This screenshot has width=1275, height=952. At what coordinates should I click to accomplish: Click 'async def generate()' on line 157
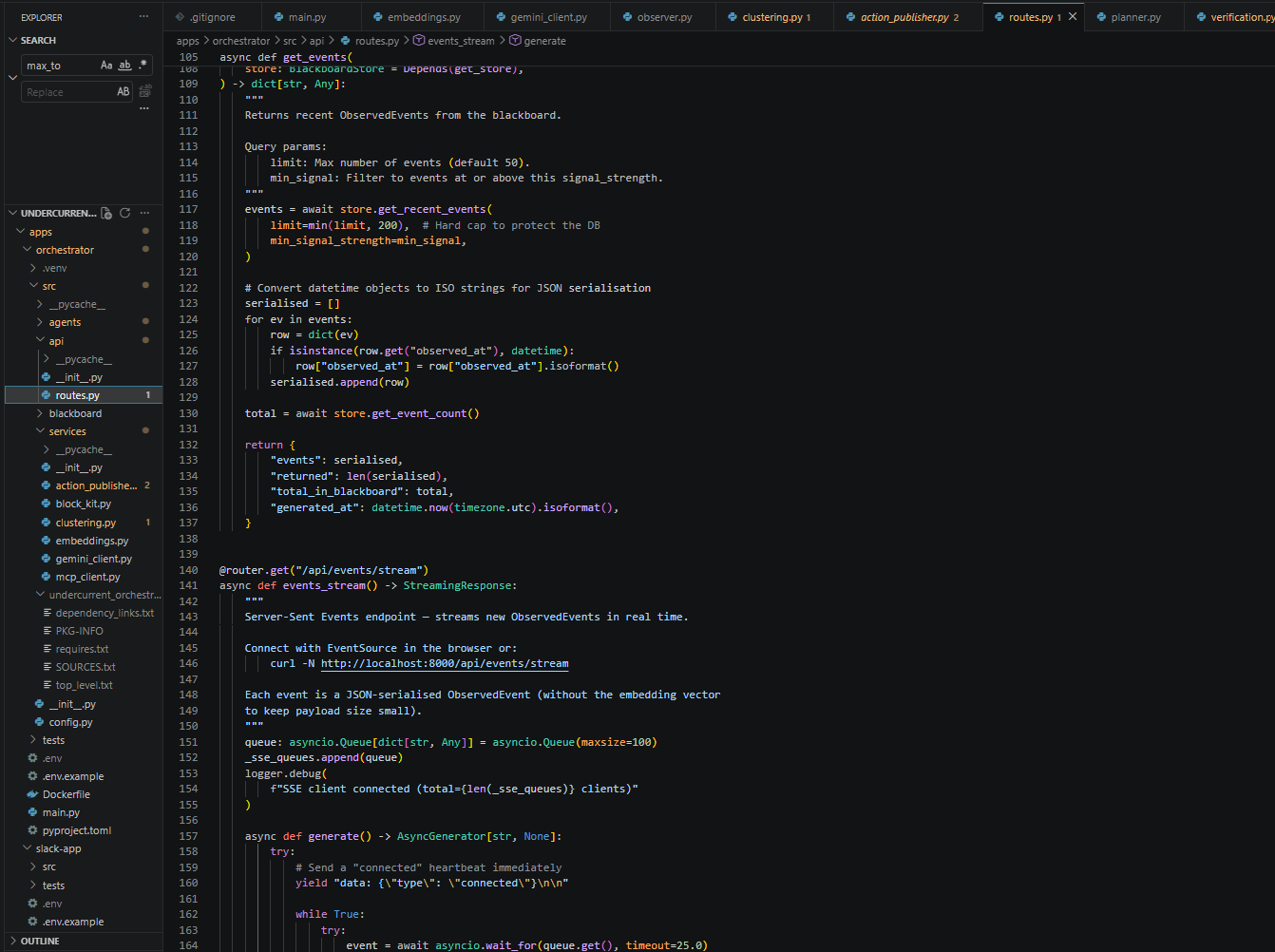pos(402,836)
